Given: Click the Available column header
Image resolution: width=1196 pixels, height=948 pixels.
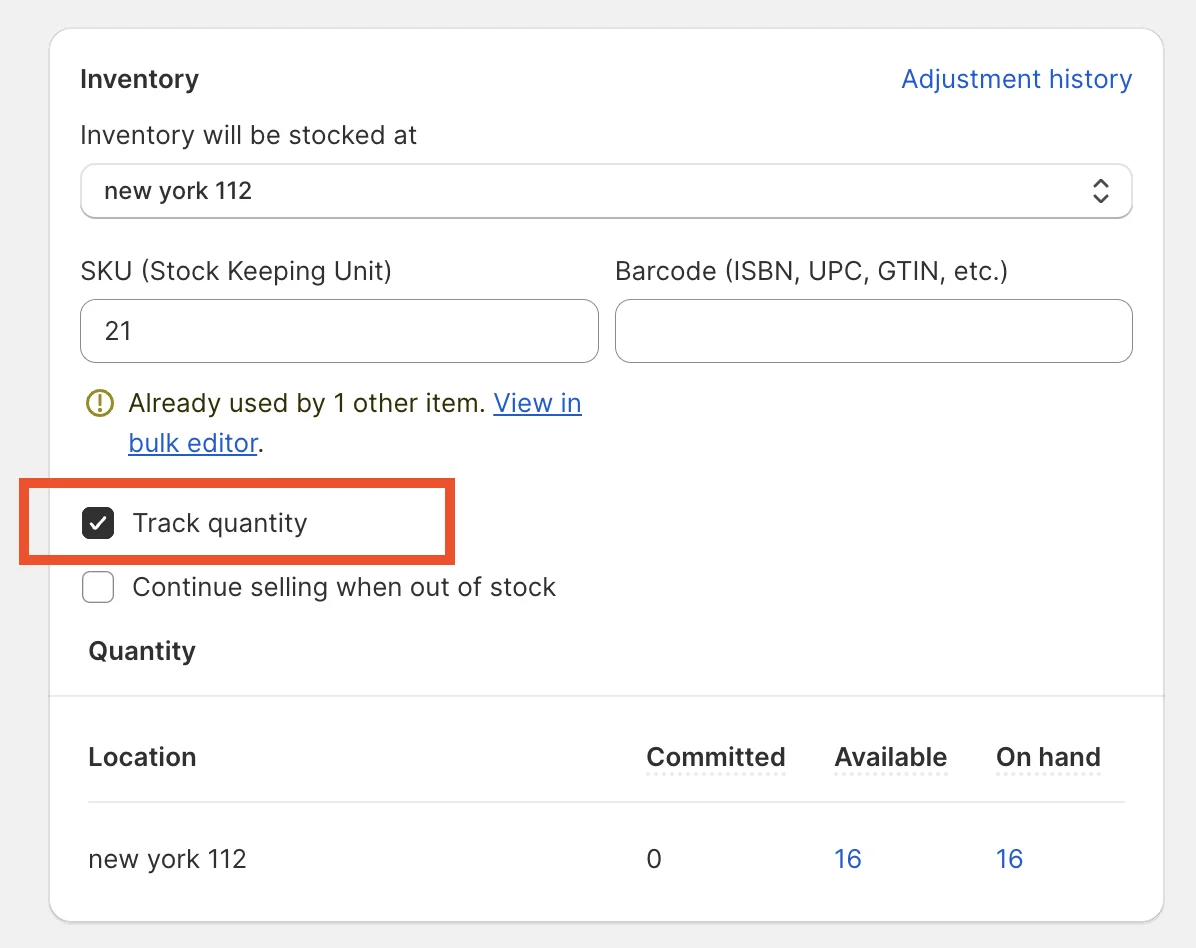Looking at the screenshot, I should [x=890, y=757].
